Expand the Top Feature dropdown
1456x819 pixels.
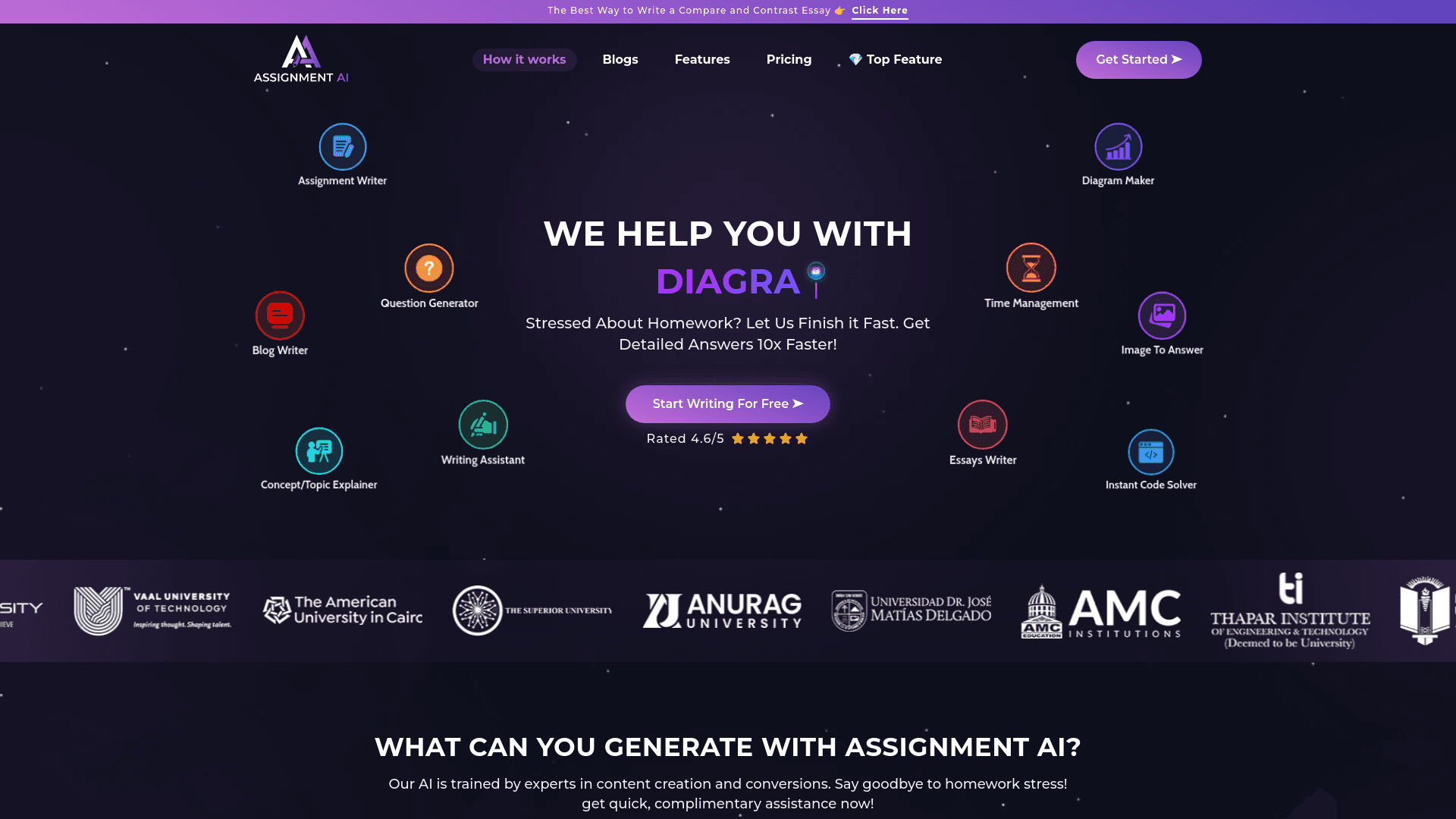coord(894,59)
